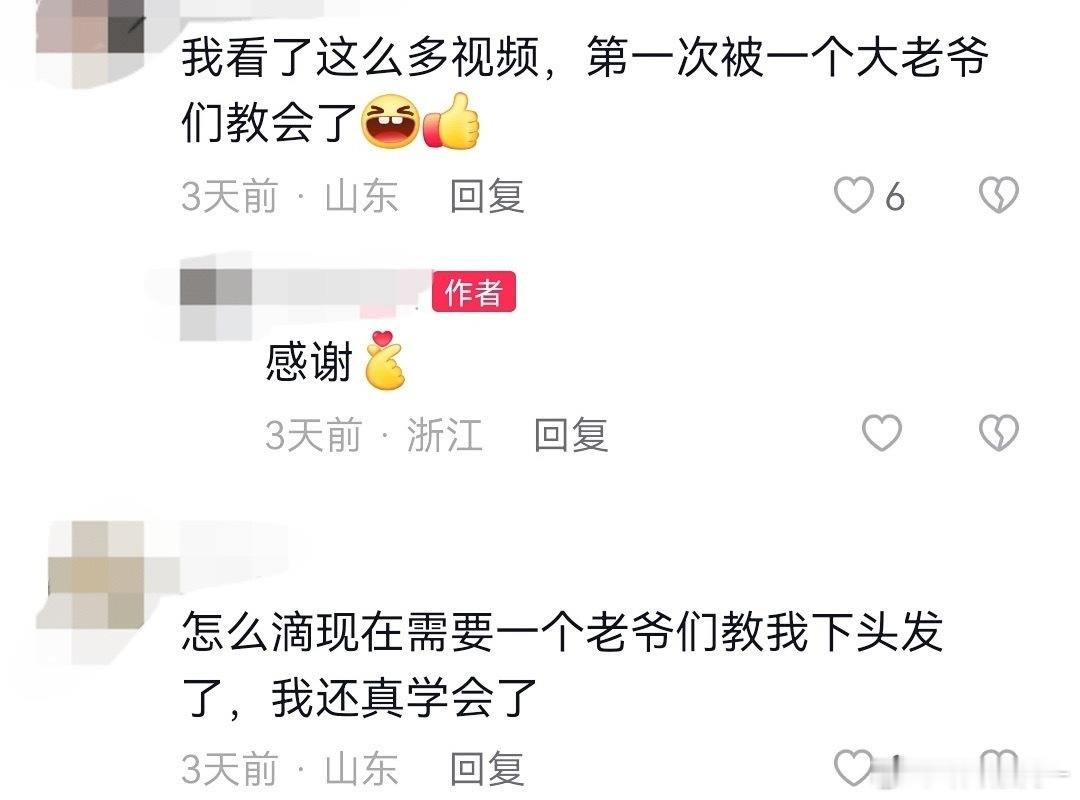The height and width of the screenshot is (800, 1080).
Task: Dislike the author's 感谢 reply
Action: click(x=999, y=433)
